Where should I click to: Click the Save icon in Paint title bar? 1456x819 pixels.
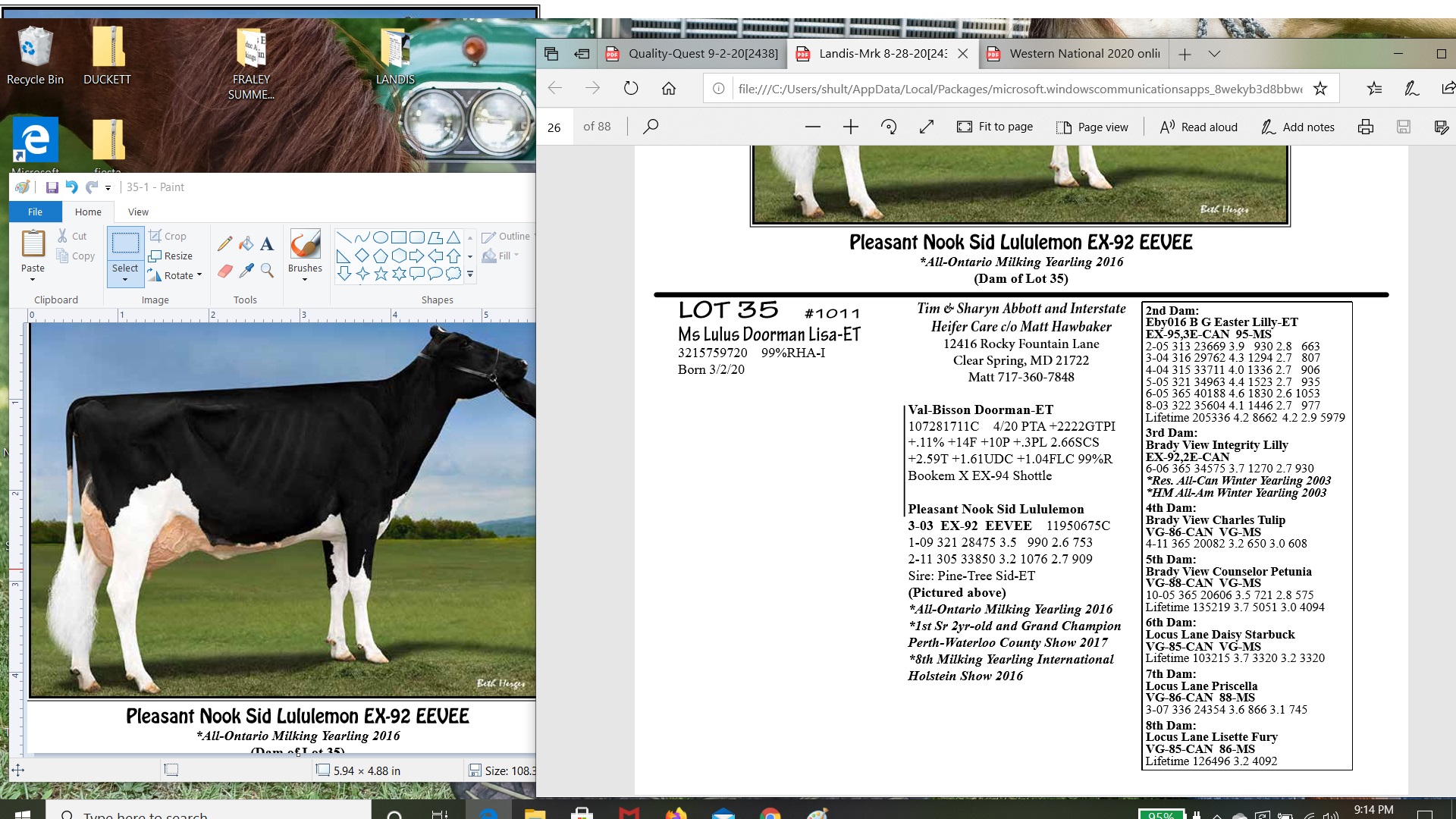[52, 187]
